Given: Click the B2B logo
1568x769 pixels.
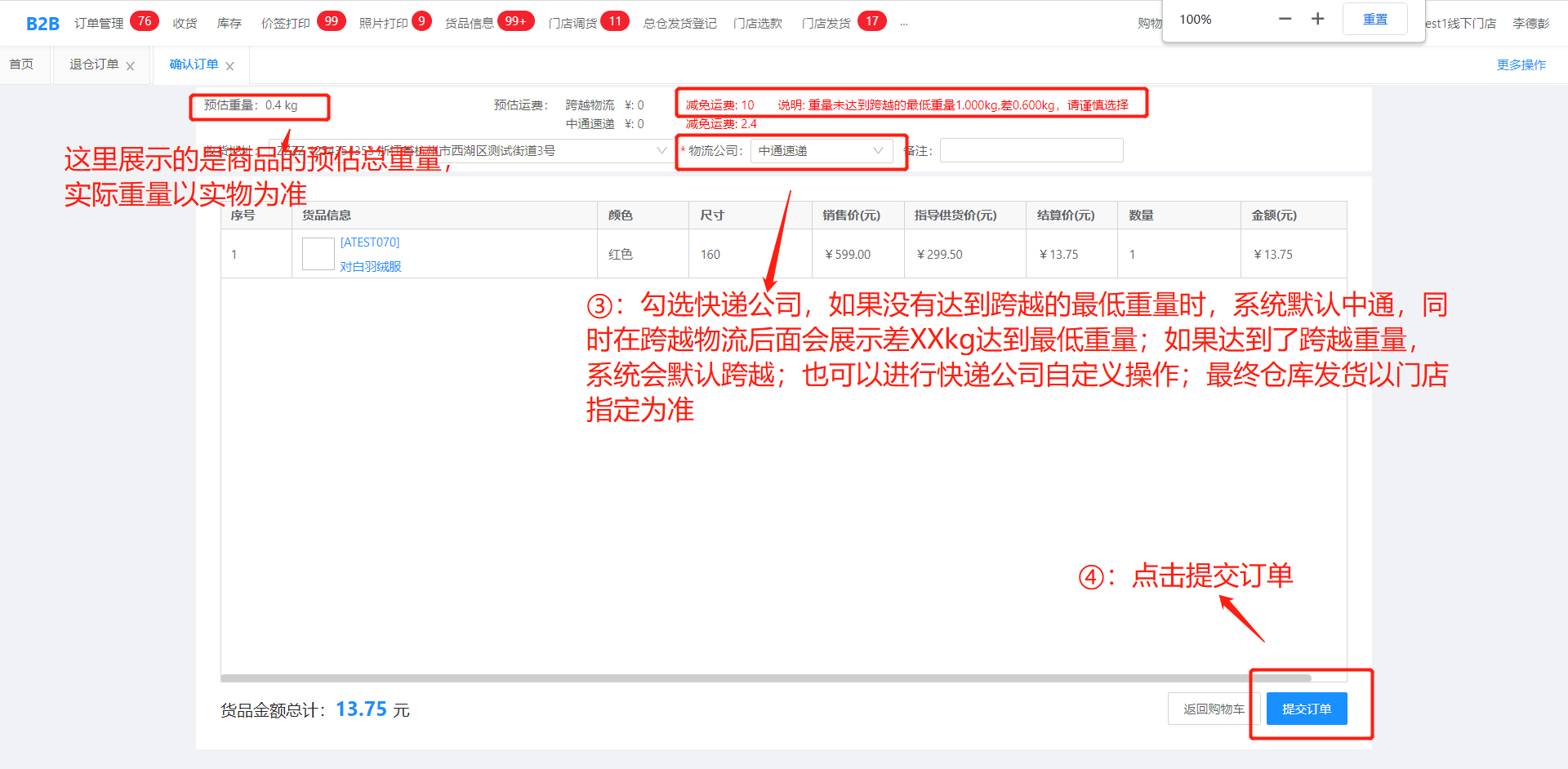Looking at the screenshot, I should [x=42, y=24].
